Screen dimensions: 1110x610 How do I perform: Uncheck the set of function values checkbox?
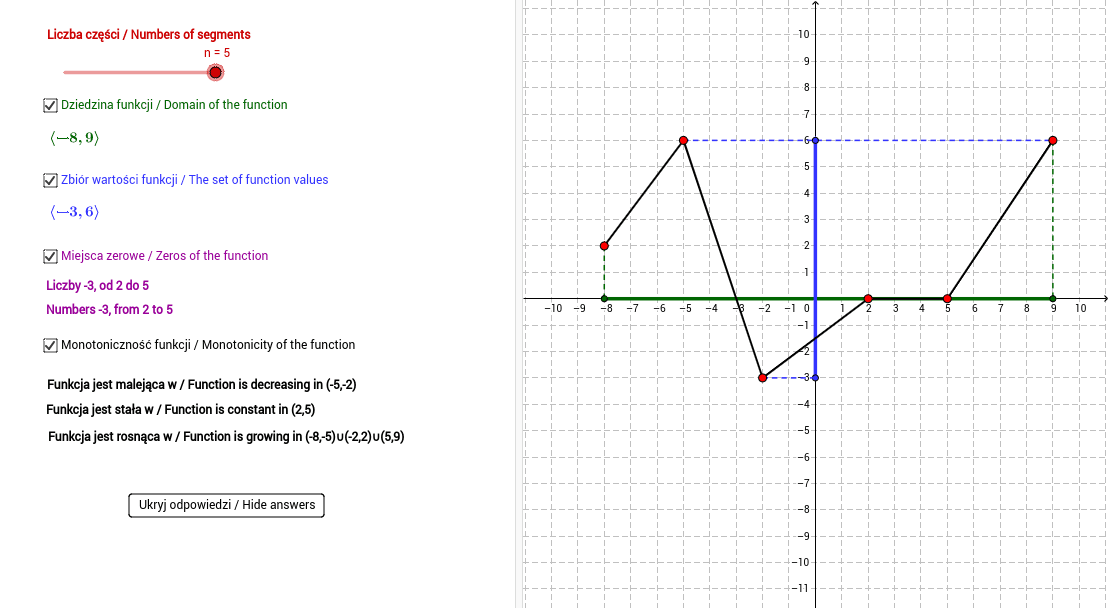tap(50, 180)
